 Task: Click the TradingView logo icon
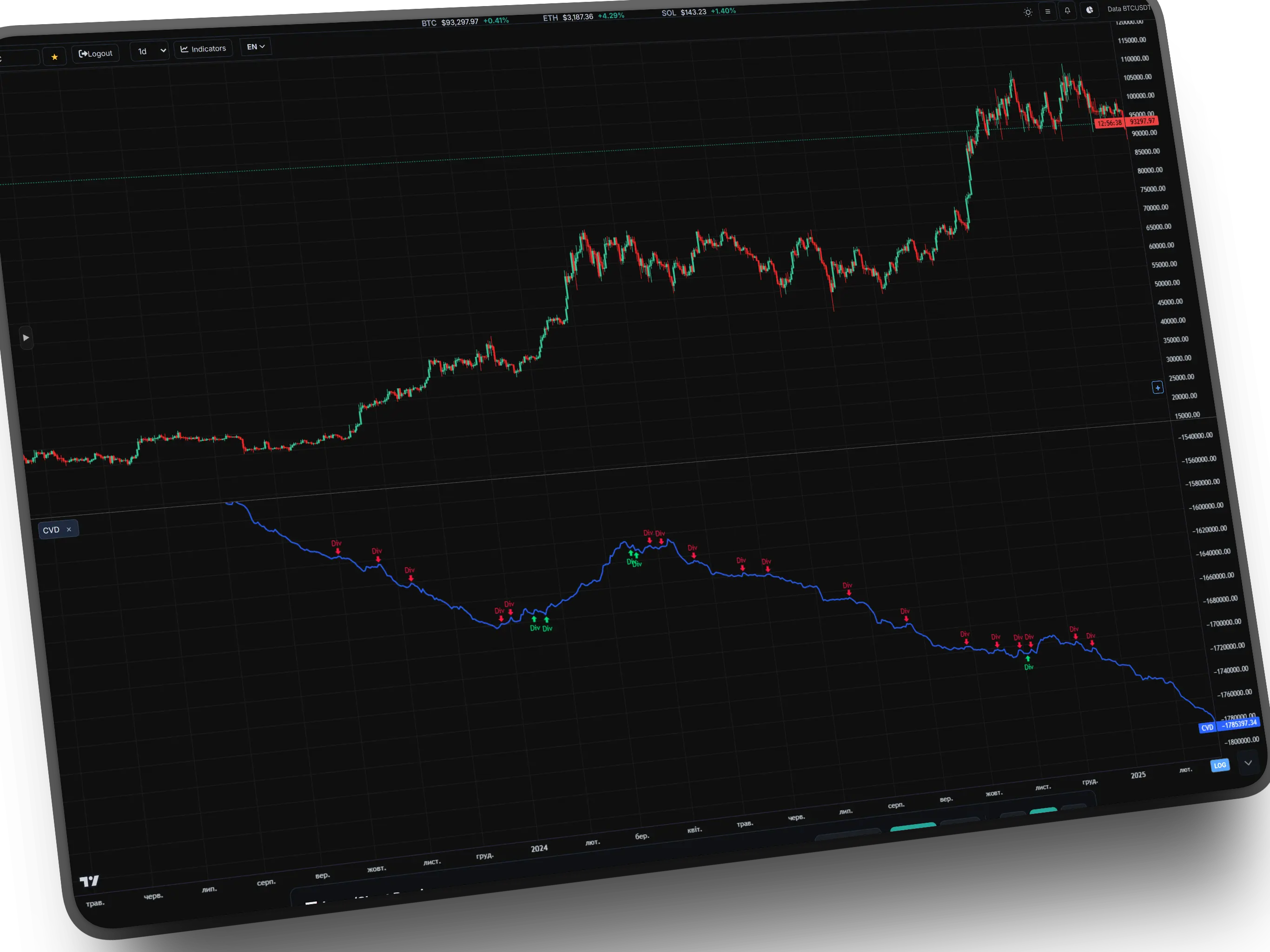(89, 880)
